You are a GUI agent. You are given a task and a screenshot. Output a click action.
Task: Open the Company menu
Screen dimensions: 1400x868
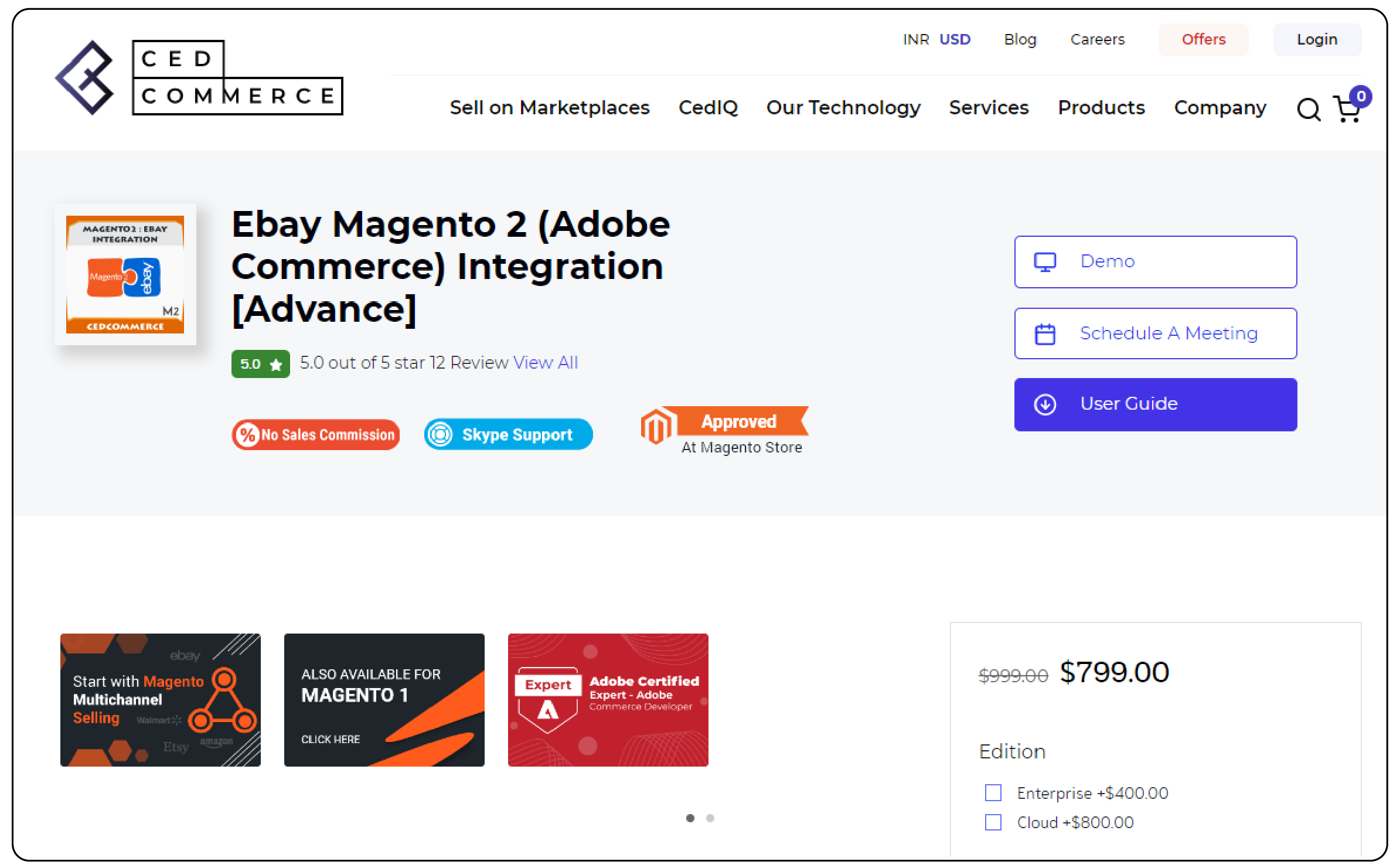pyautogui.click(x=1221, y=108)
